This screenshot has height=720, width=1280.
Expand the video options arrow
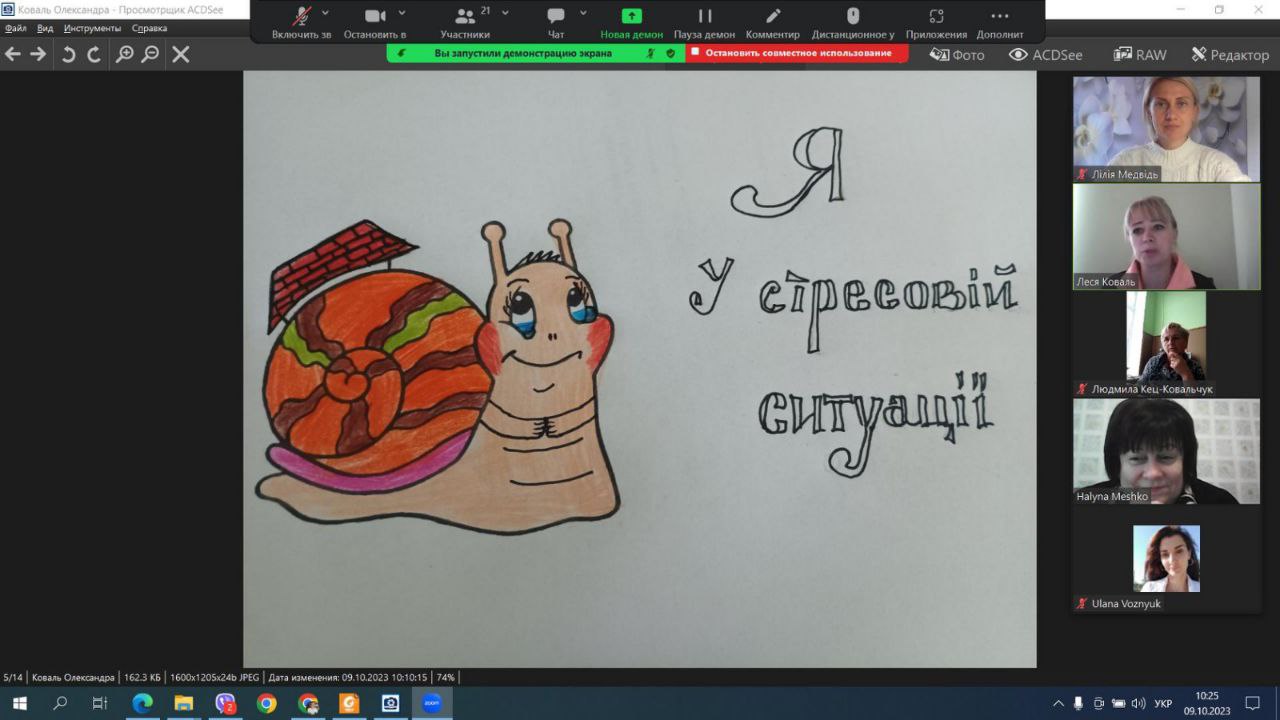click(x=402, y=13)
